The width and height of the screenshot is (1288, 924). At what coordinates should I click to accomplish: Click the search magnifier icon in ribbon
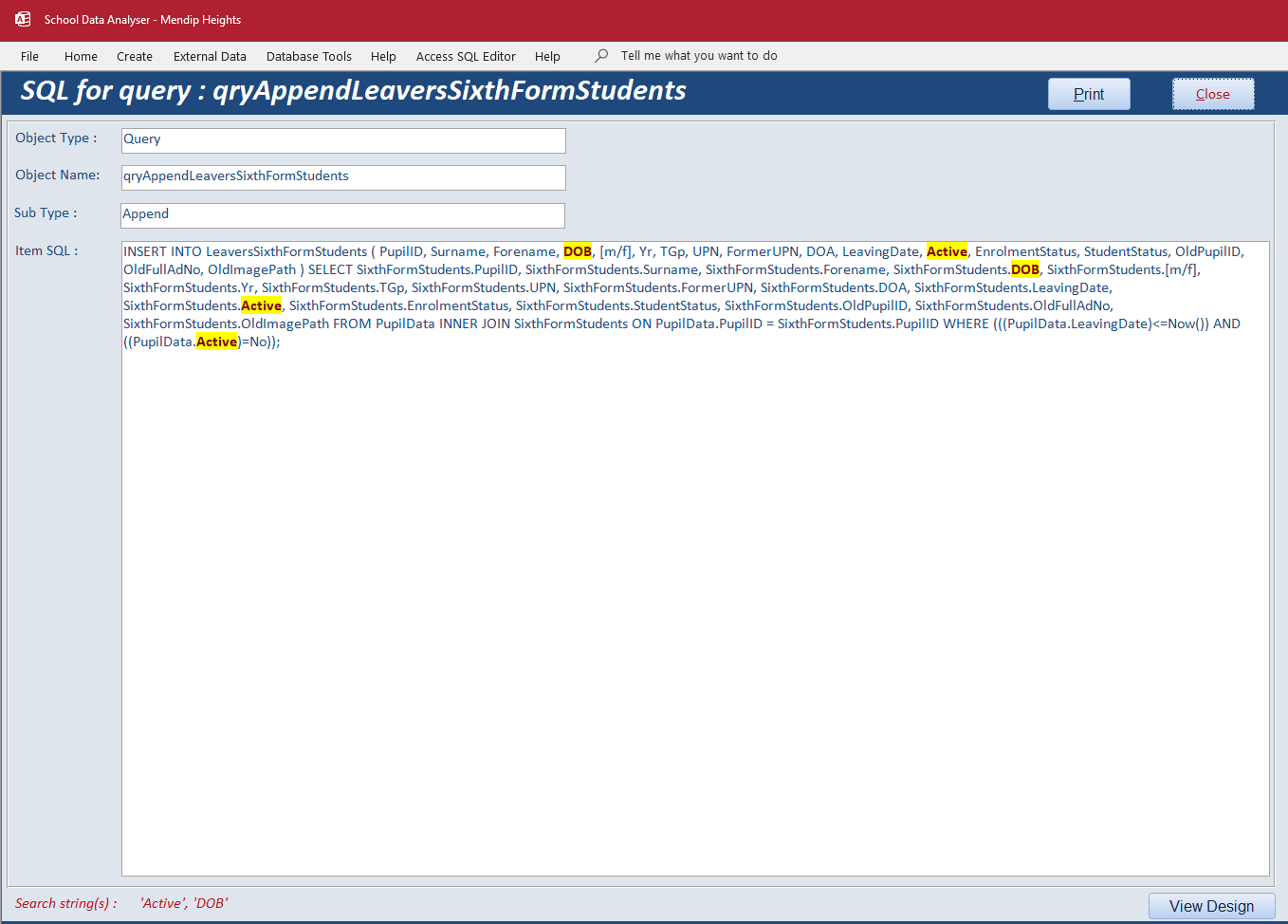click(x=601, y=56)
